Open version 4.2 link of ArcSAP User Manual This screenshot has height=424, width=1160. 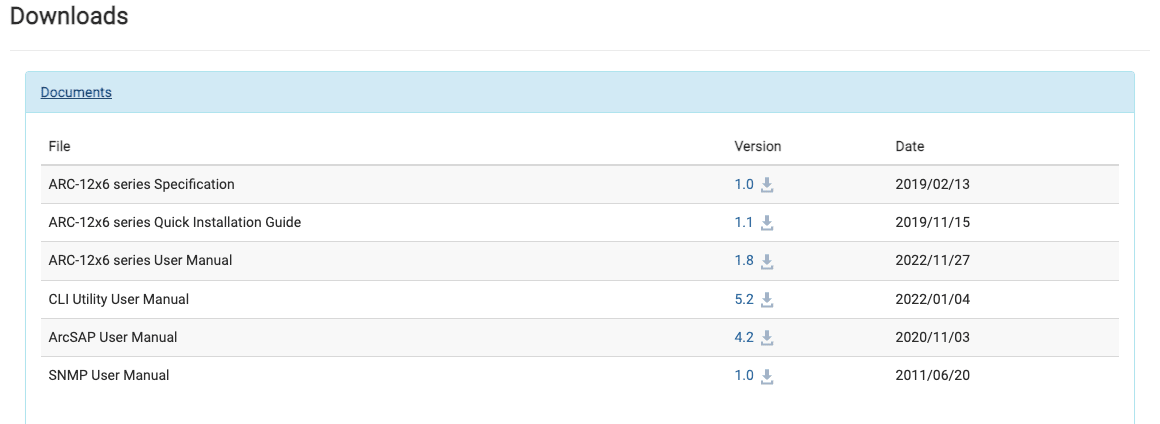[744, 337]
